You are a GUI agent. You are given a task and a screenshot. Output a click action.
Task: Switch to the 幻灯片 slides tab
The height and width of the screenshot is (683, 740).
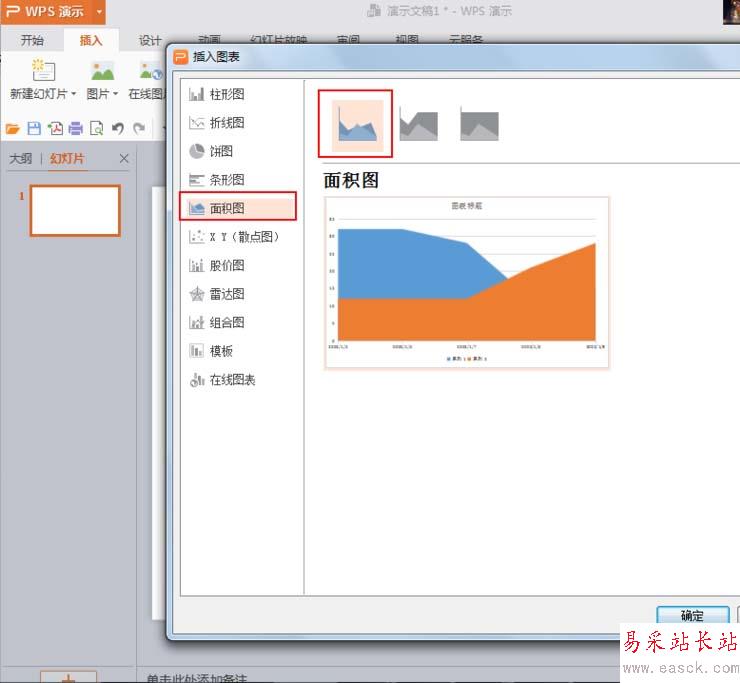[x=67, y=159]
